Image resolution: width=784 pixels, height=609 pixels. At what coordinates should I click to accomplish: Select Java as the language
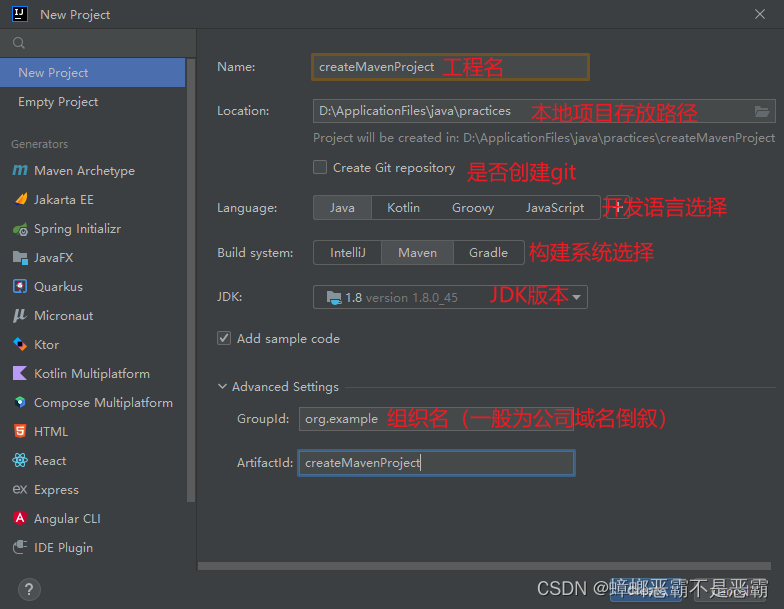(342, 208)
